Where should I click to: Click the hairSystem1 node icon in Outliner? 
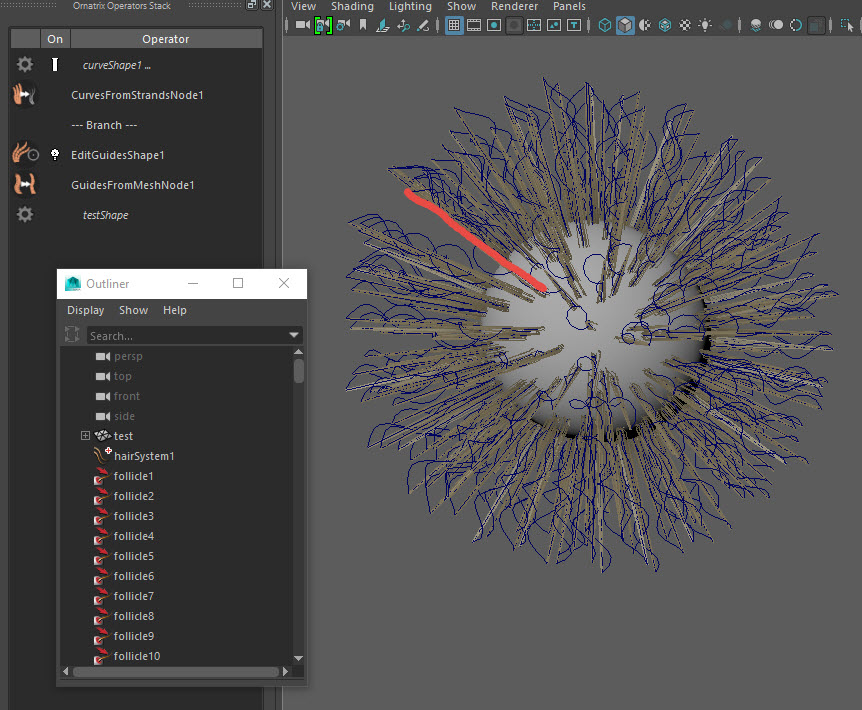[101, 456]
